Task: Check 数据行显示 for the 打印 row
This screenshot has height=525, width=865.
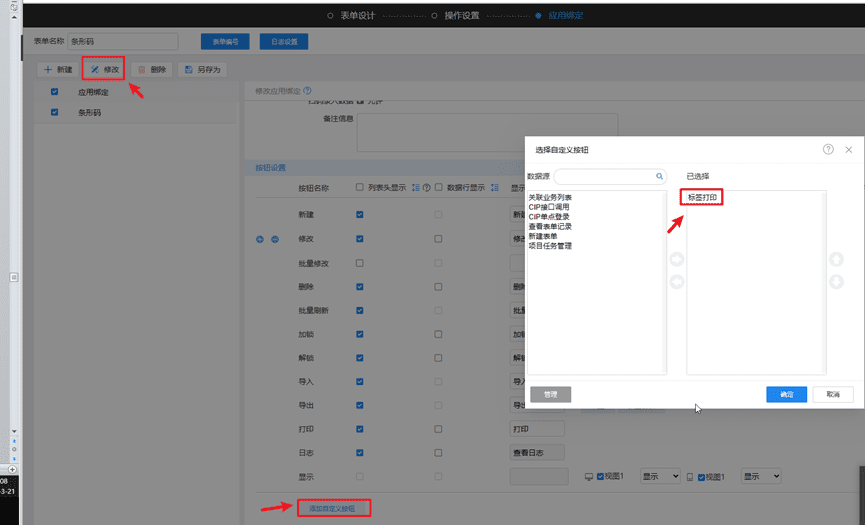Action: pyautogui.click(x=438, y=429)
